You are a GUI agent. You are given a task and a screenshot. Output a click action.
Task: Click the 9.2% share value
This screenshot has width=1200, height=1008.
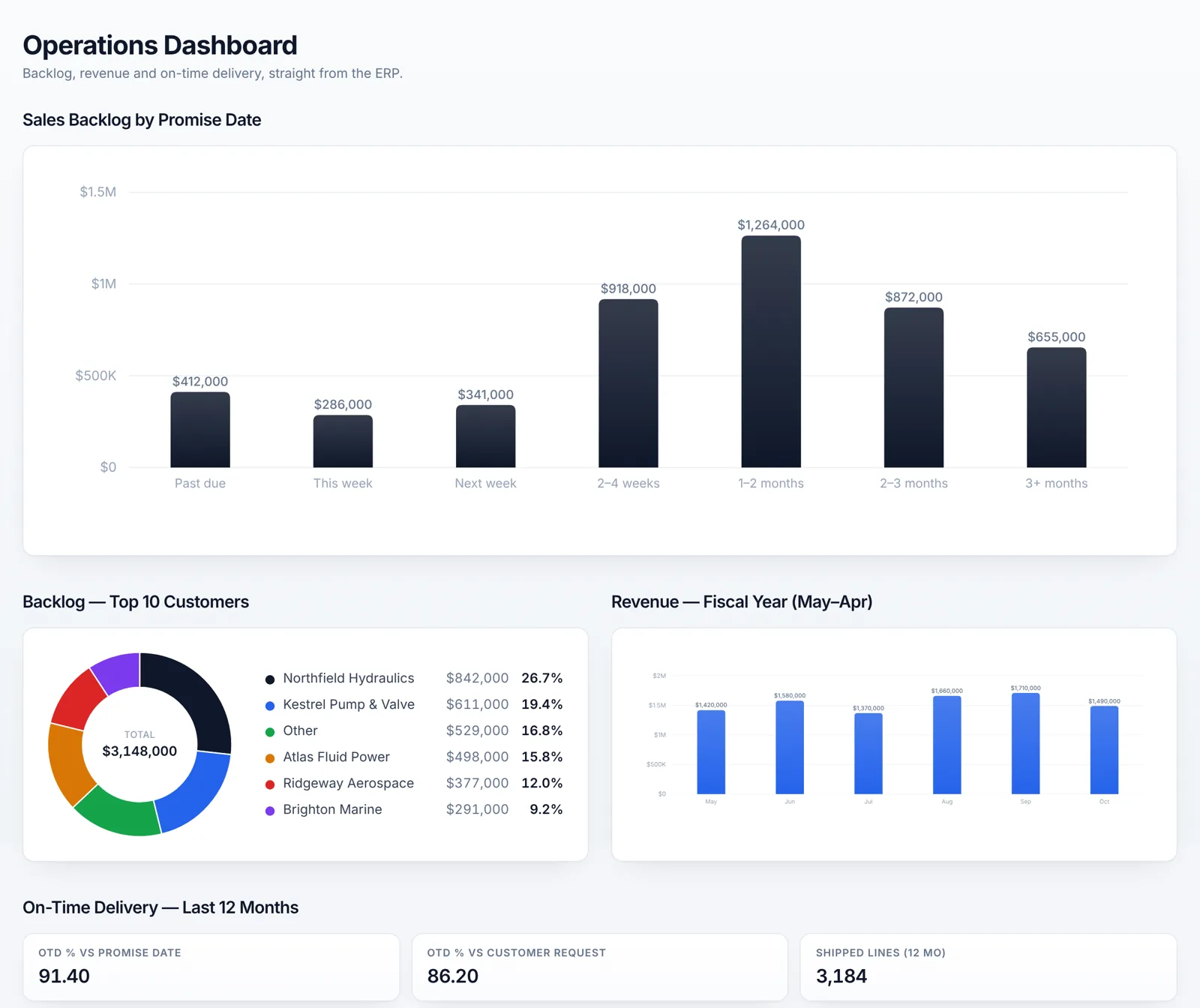[x=546, y=809]
